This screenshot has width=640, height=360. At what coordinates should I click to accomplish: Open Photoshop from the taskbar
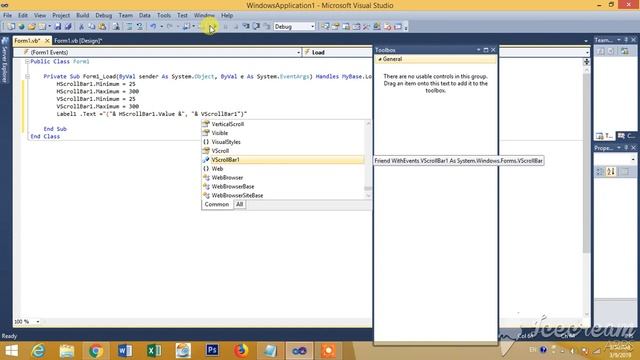[x=212, y=351]
